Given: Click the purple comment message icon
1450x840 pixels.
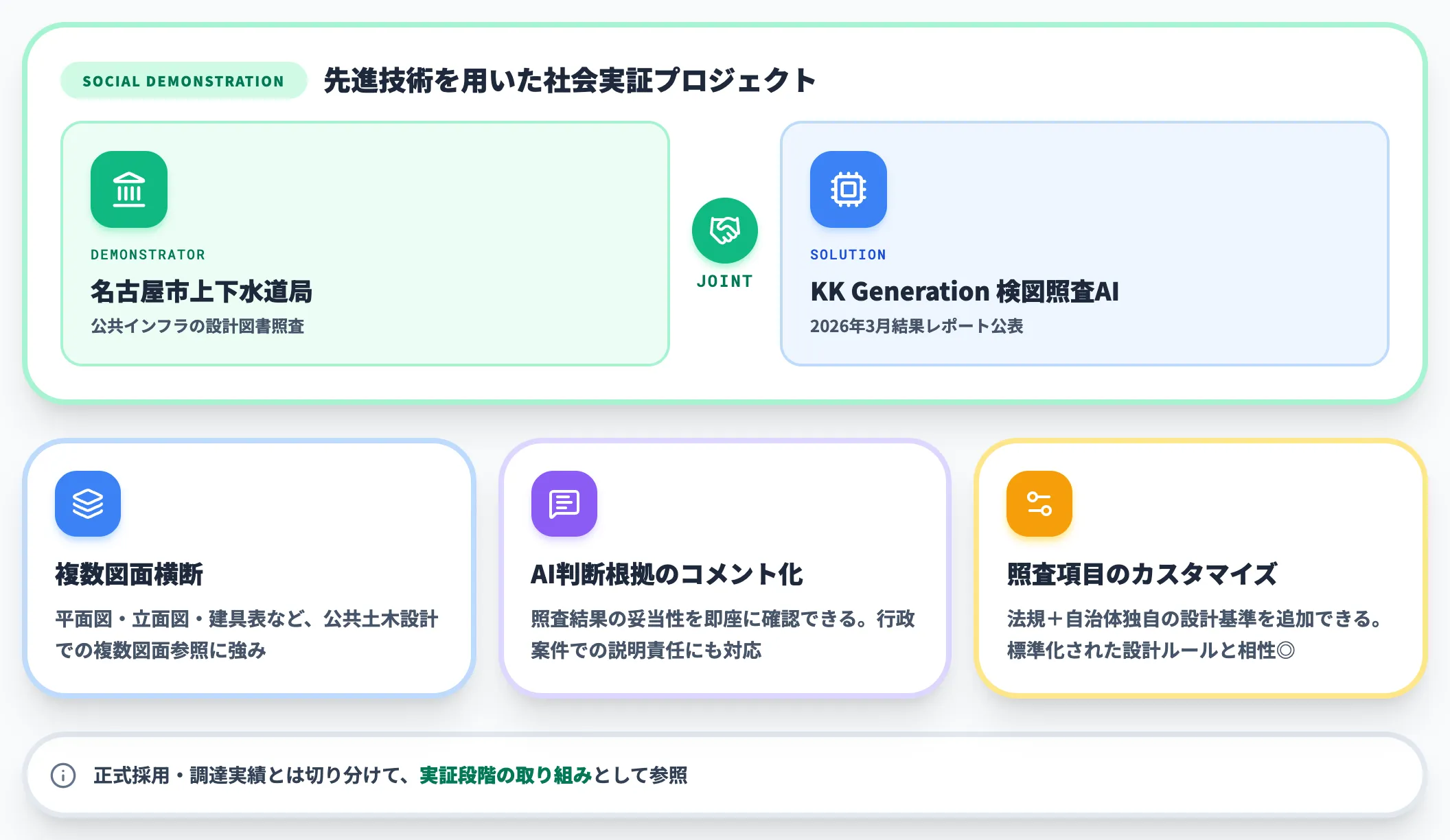Looking at the screenshot, I should pos(564,504).
